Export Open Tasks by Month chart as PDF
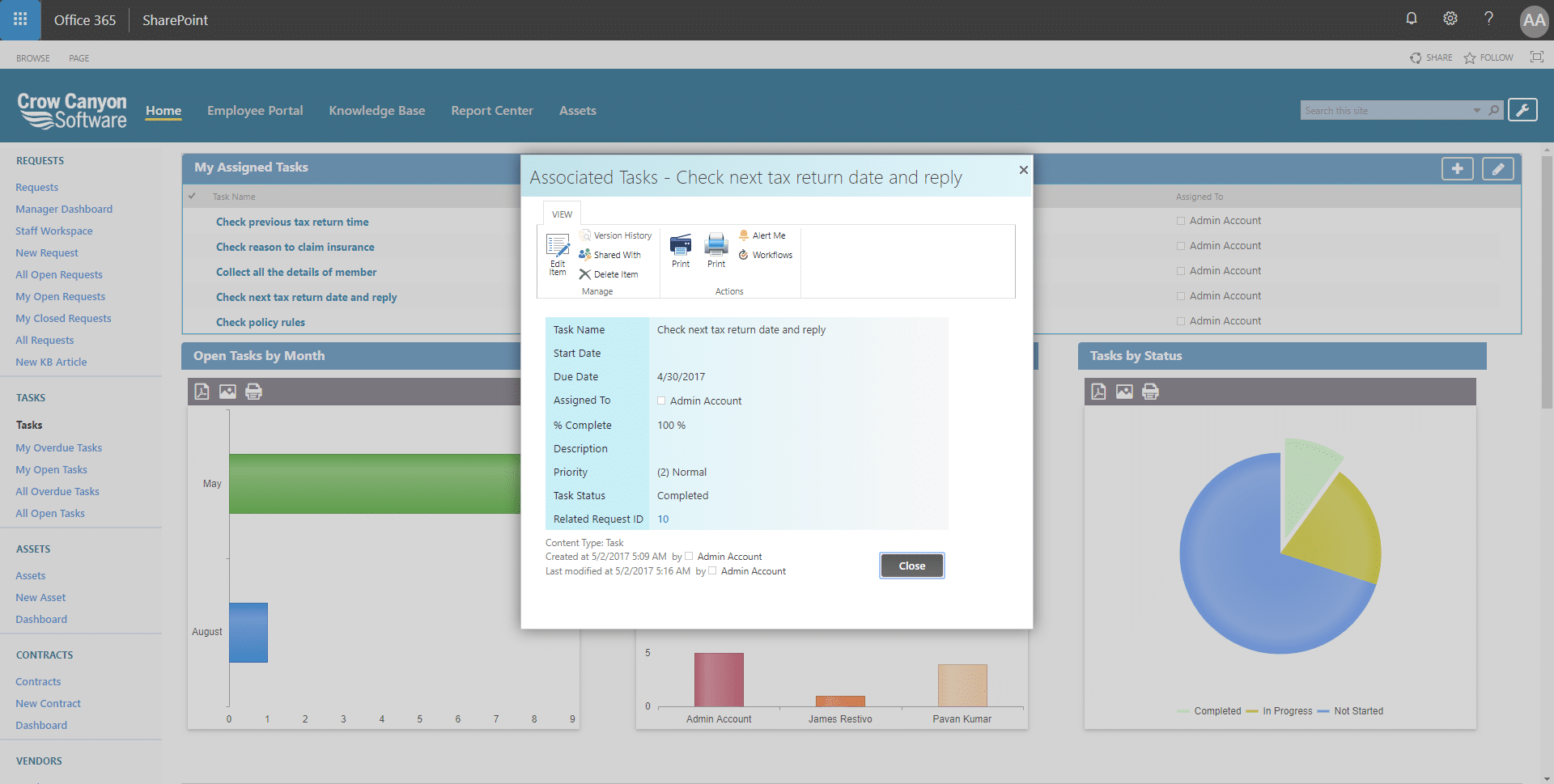The image size is (1554, 784). coord(202,392)
